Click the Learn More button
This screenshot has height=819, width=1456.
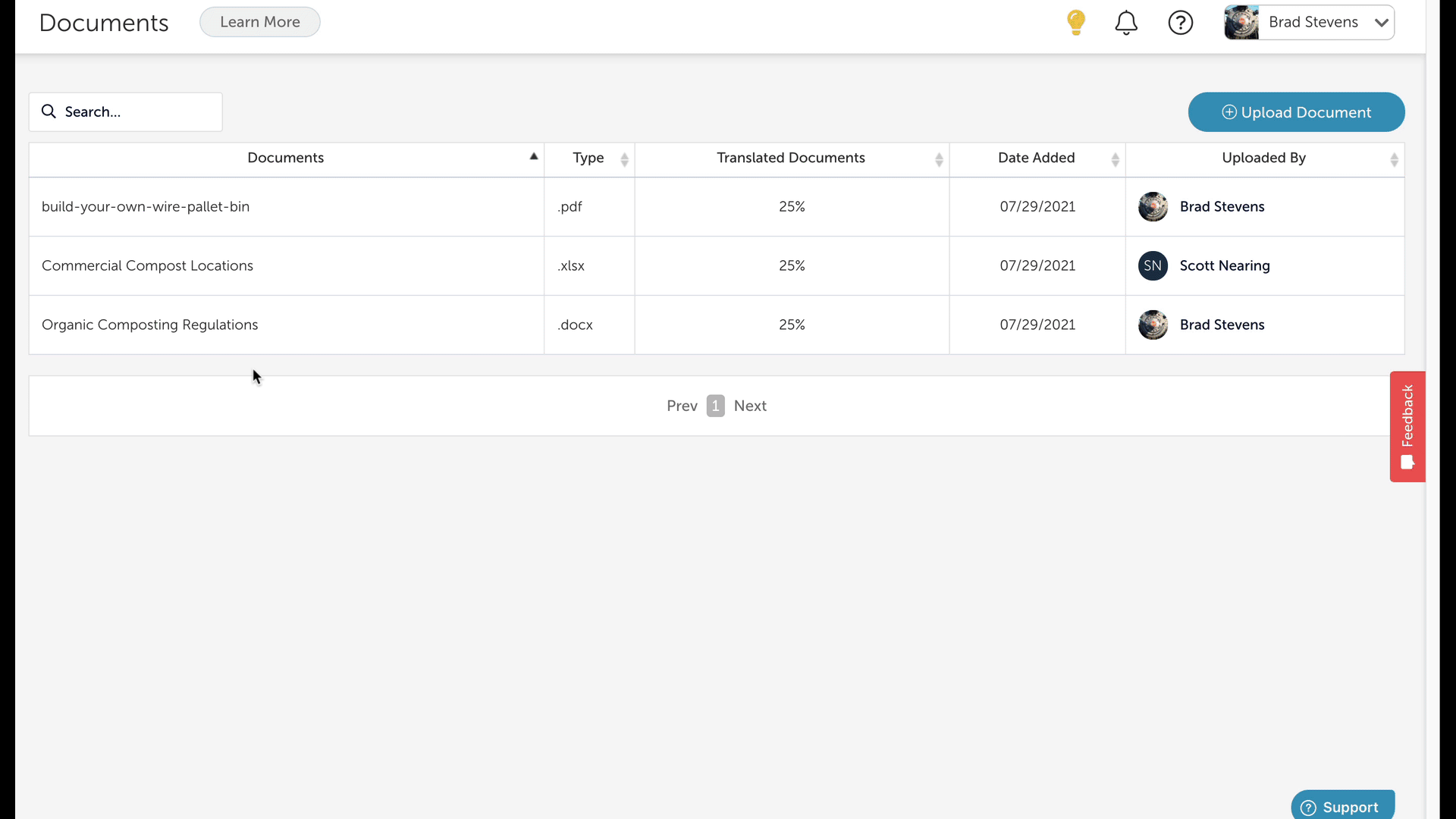point(259,22)
